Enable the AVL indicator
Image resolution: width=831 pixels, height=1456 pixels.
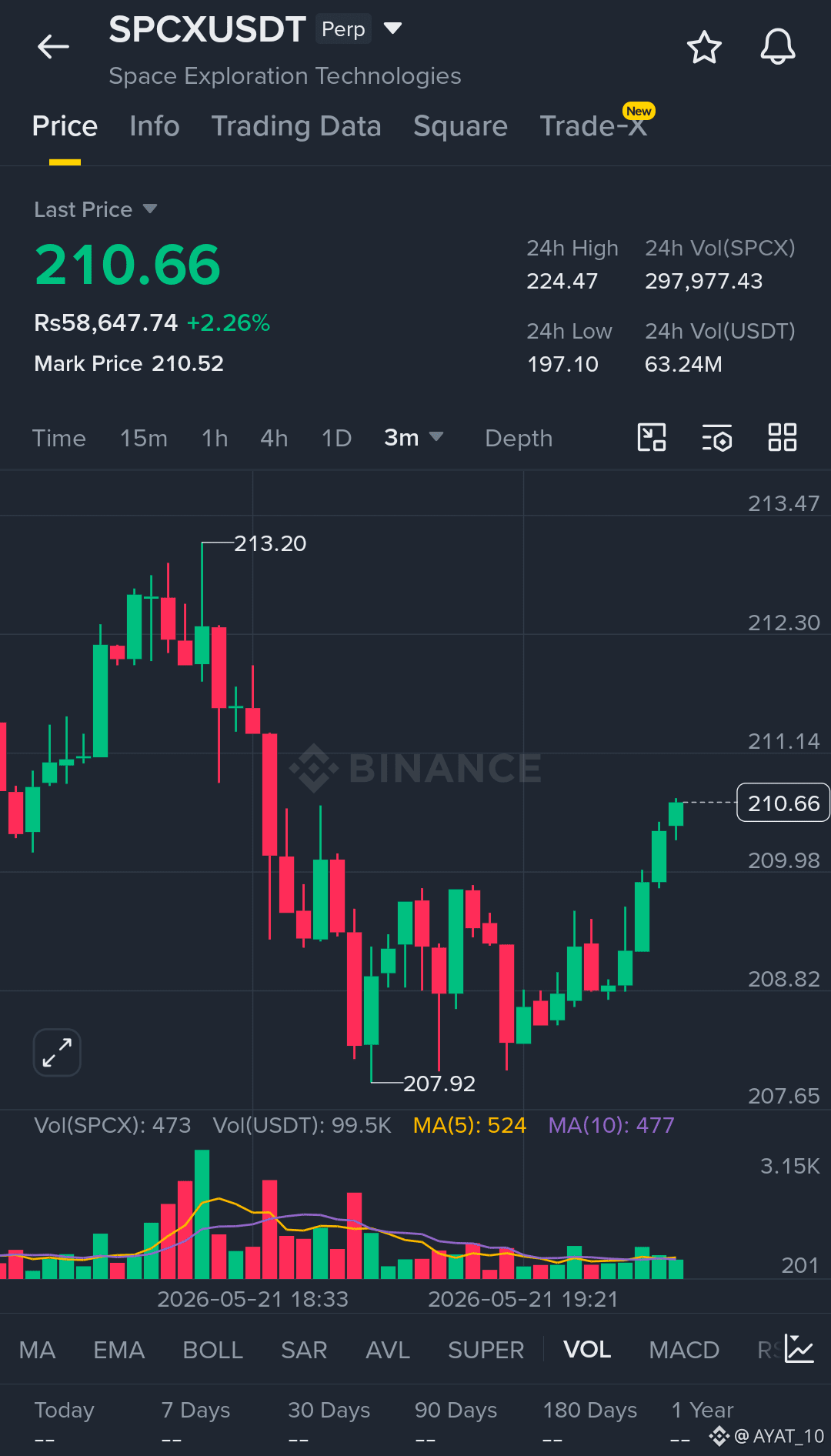[388, 1350]
